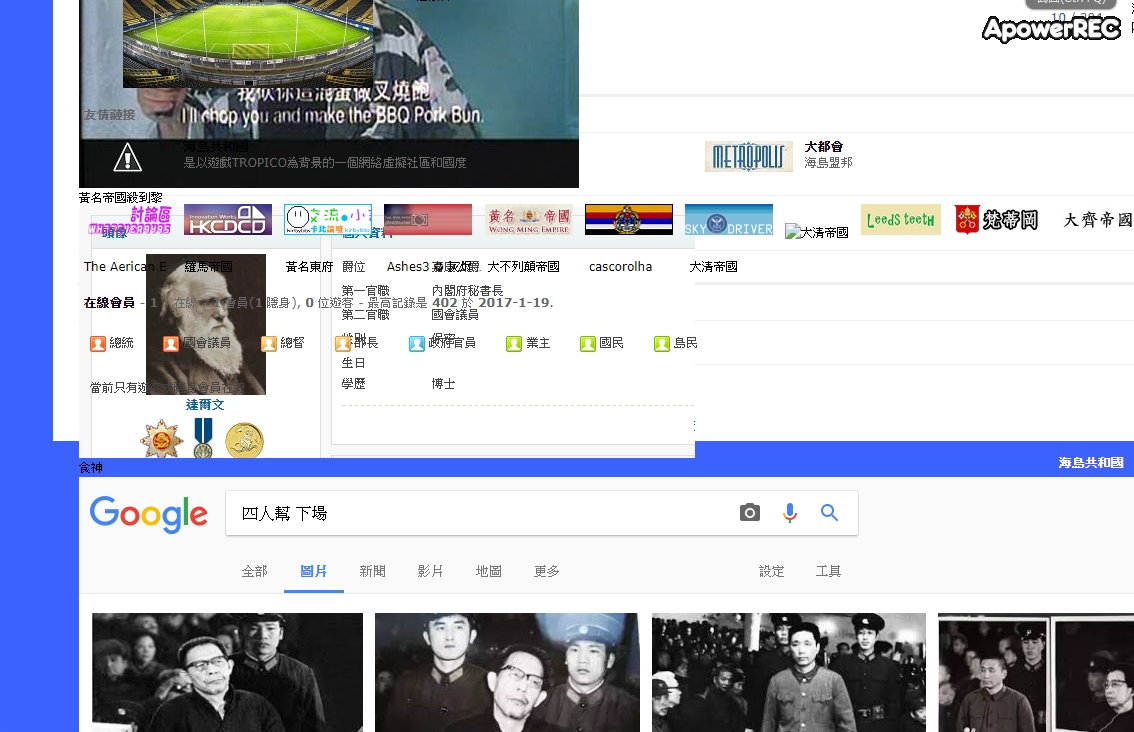Click the Google logo

click(149, 514)
